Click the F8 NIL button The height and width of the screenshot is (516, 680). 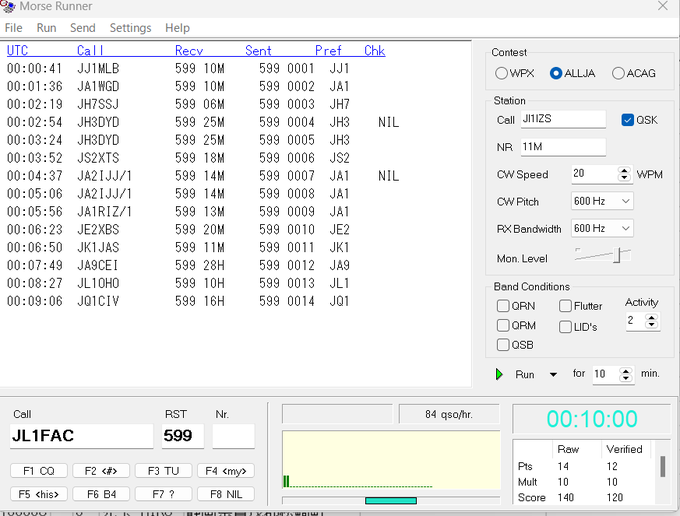pos(226,494)
